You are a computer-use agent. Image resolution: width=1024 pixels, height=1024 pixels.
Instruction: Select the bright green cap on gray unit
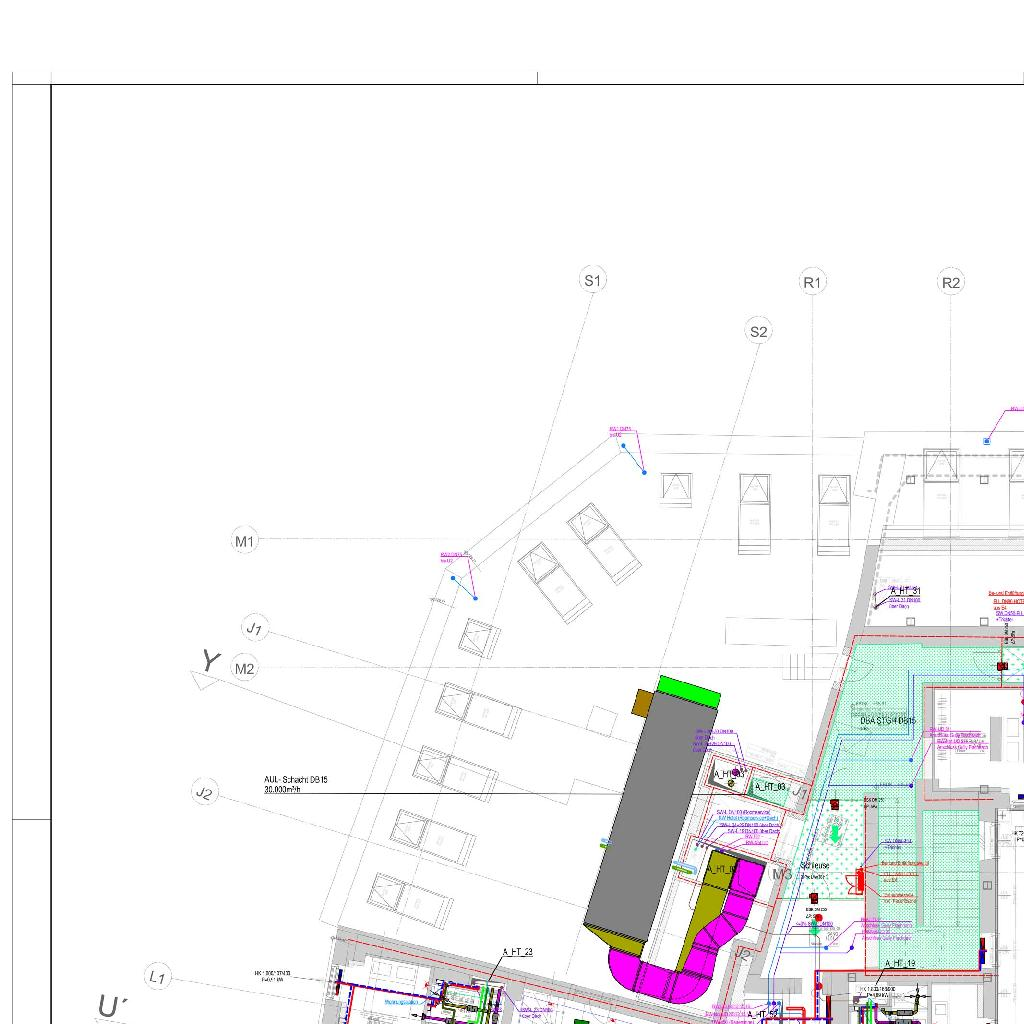pos(689,693)
